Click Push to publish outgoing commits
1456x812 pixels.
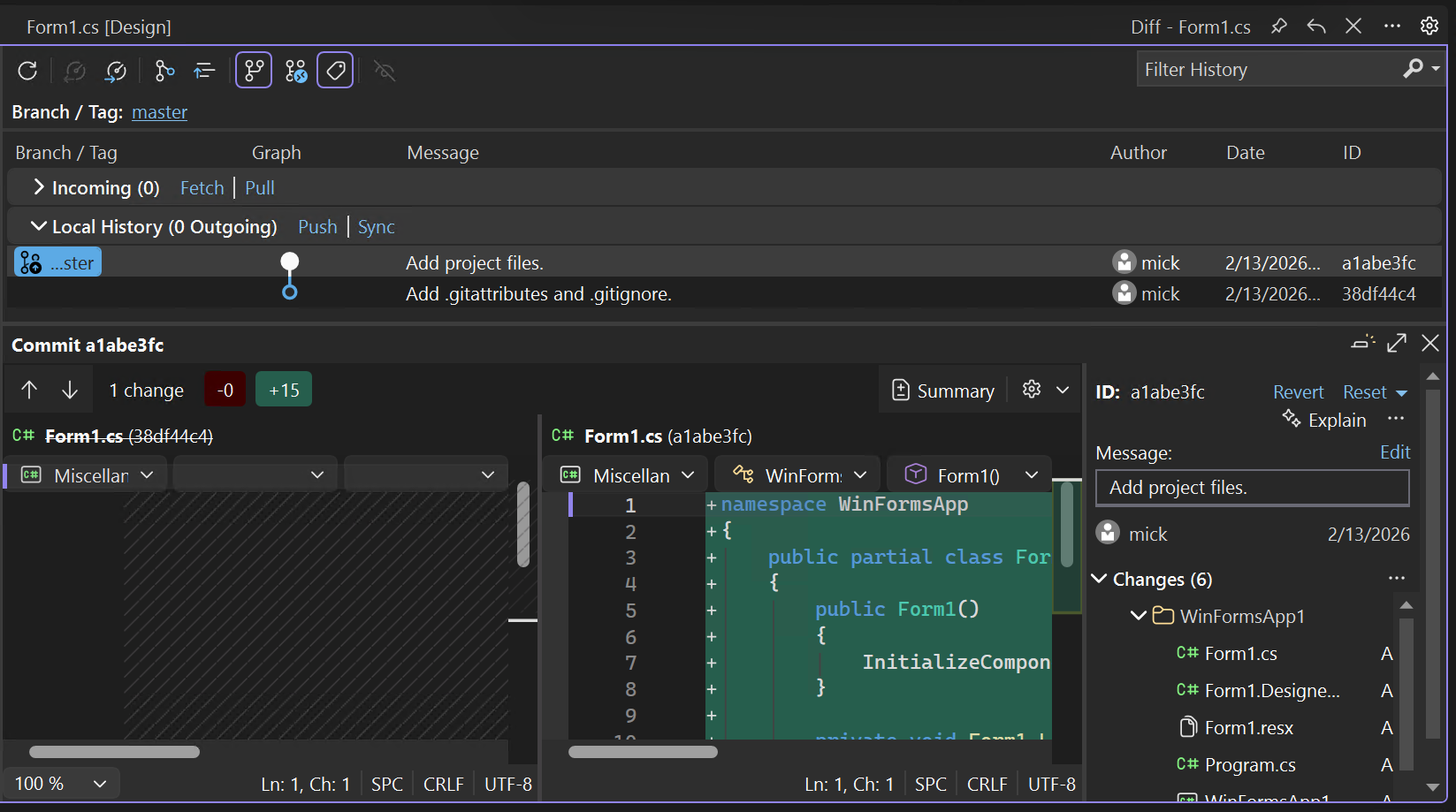pyautogui.click(x=316, y=226)
